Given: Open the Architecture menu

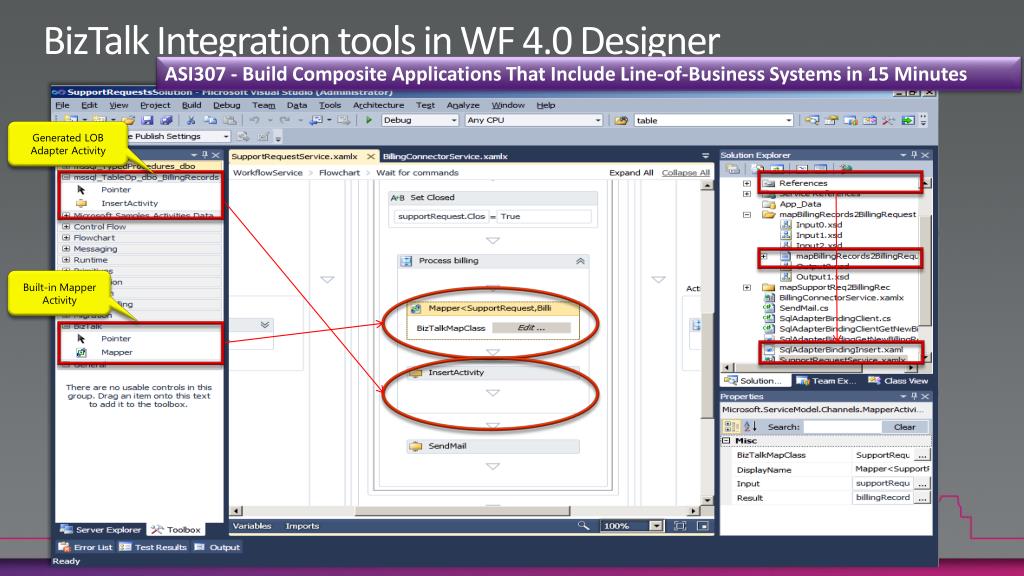Looking at the screenshot, I should pyautogui.click(x=378, y=105).
